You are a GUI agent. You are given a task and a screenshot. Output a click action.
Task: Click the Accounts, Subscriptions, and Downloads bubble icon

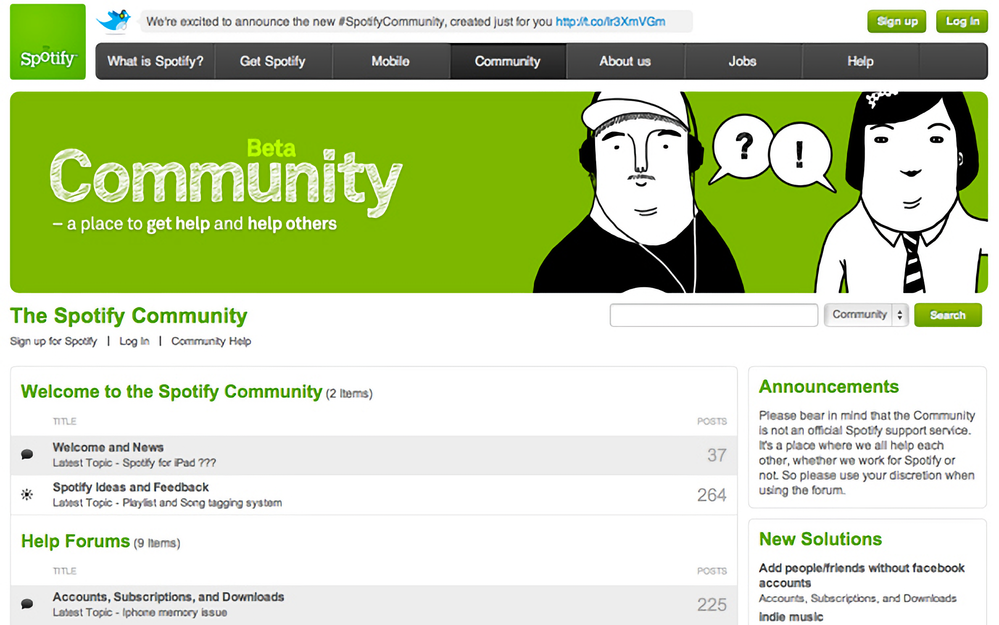(27, 604)
